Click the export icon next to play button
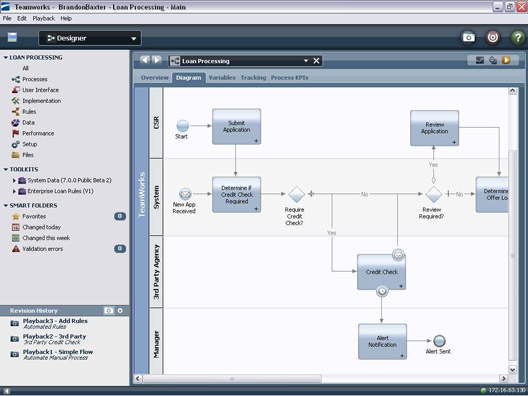528x396 pixels. [493, 60]
